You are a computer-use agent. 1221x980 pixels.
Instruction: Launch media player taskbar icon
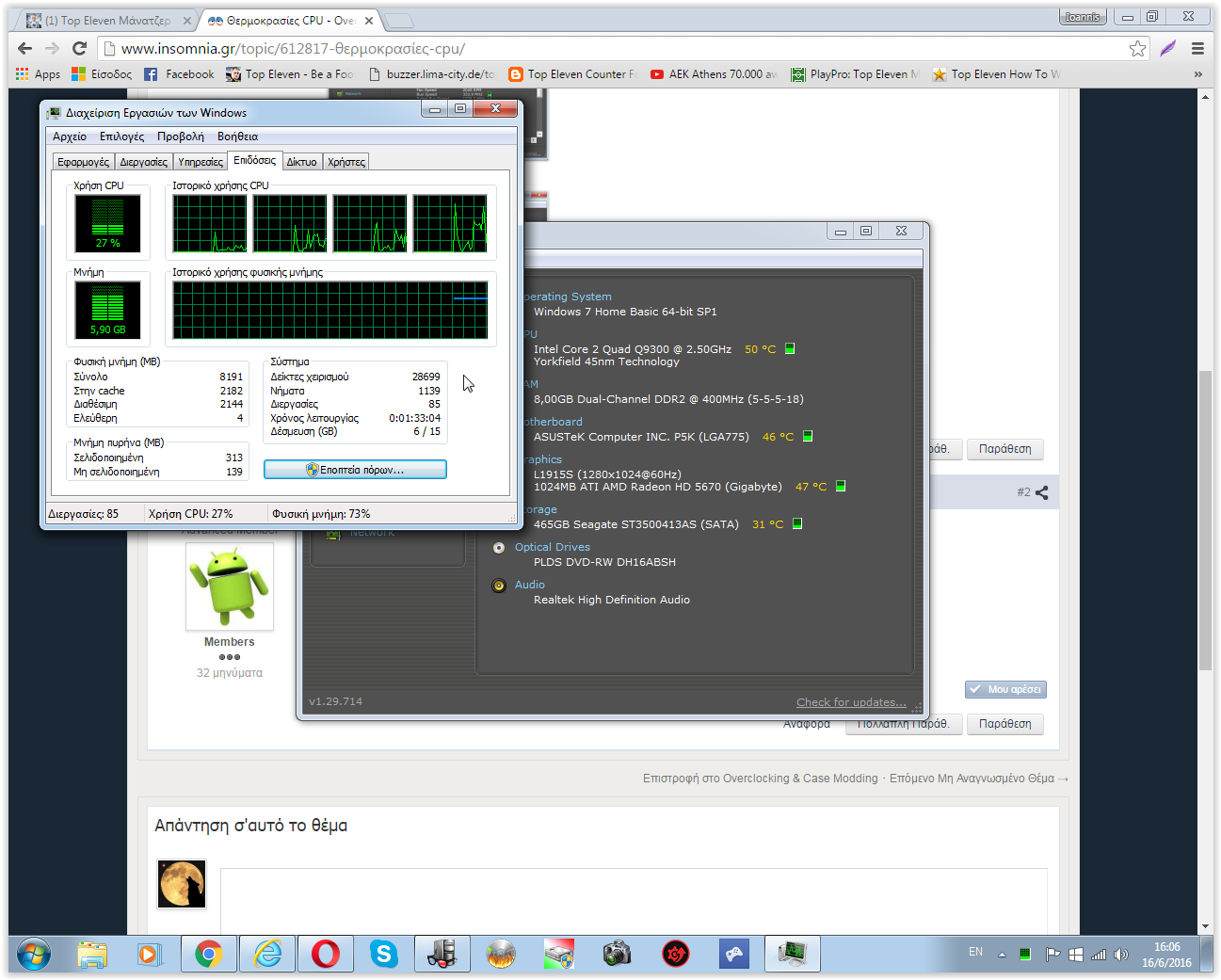[x=149, y=954]
